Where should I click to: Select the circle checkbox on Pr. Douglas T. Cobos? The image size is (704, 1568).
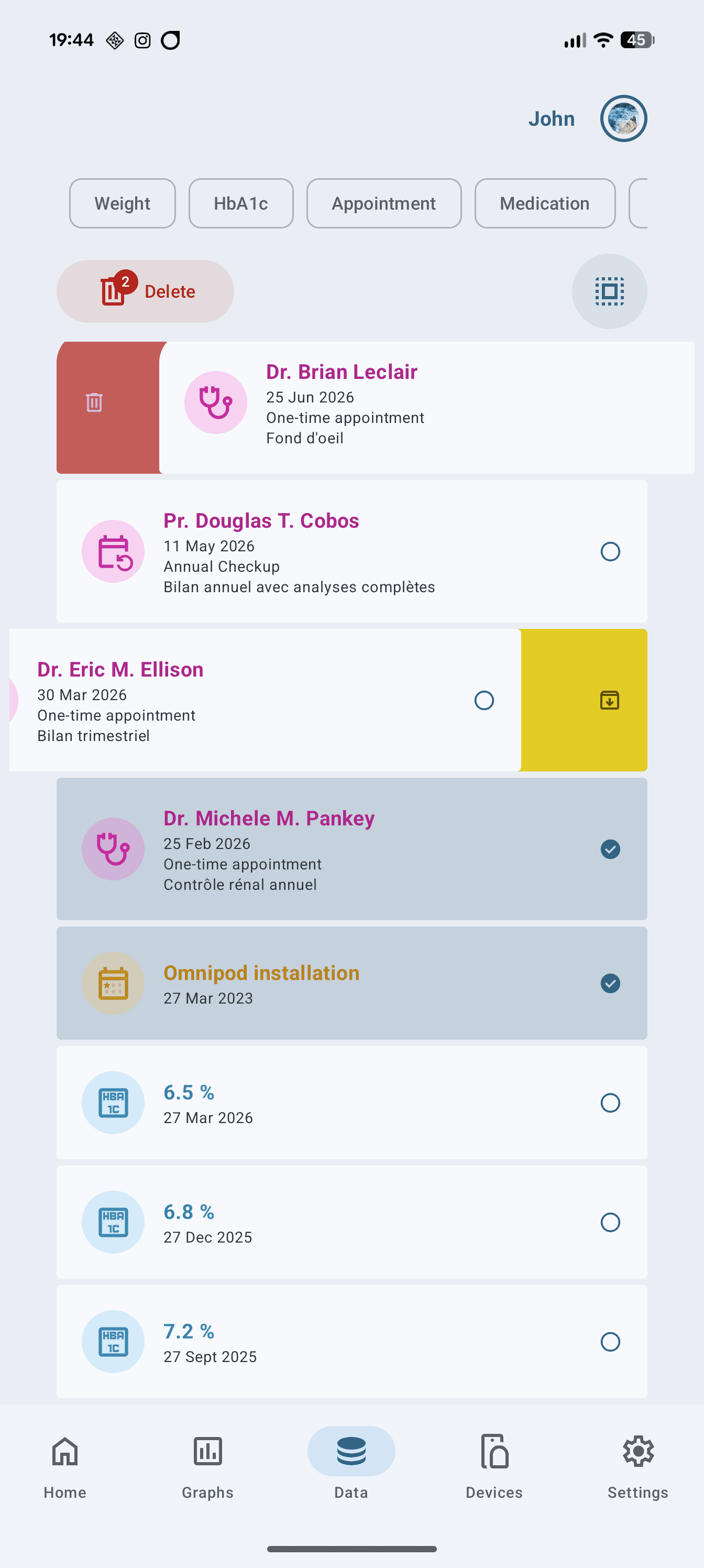[x=610, y=551]
